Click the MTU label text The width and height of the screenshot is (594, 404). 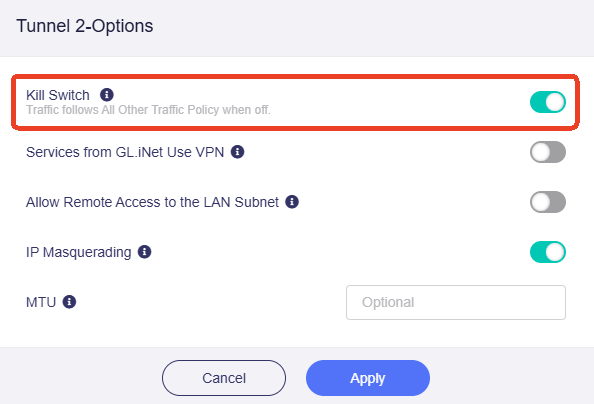pyautogui.click(x=41, y=302)
